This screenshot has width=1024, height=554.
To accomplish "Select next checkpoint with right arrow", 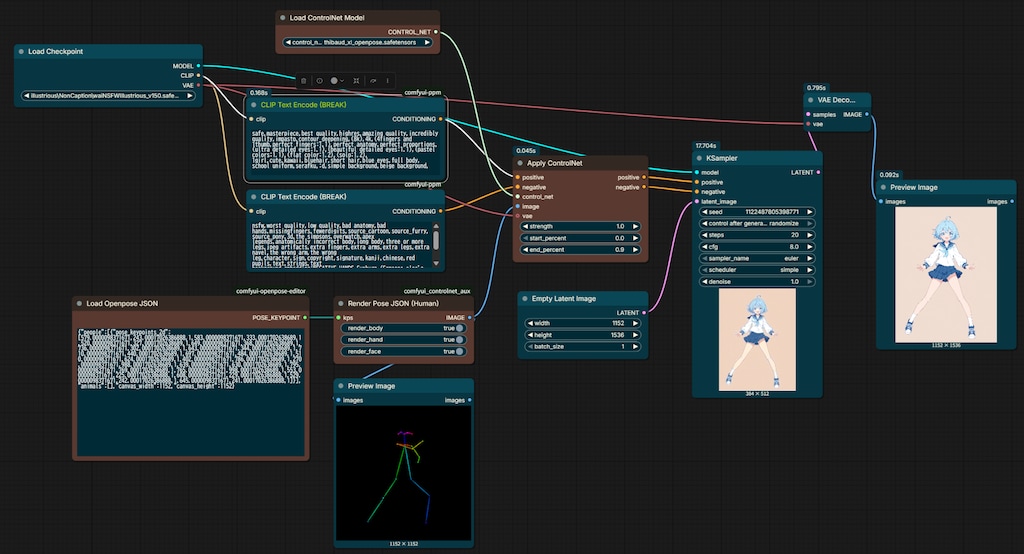I will (x=190, y=95).
